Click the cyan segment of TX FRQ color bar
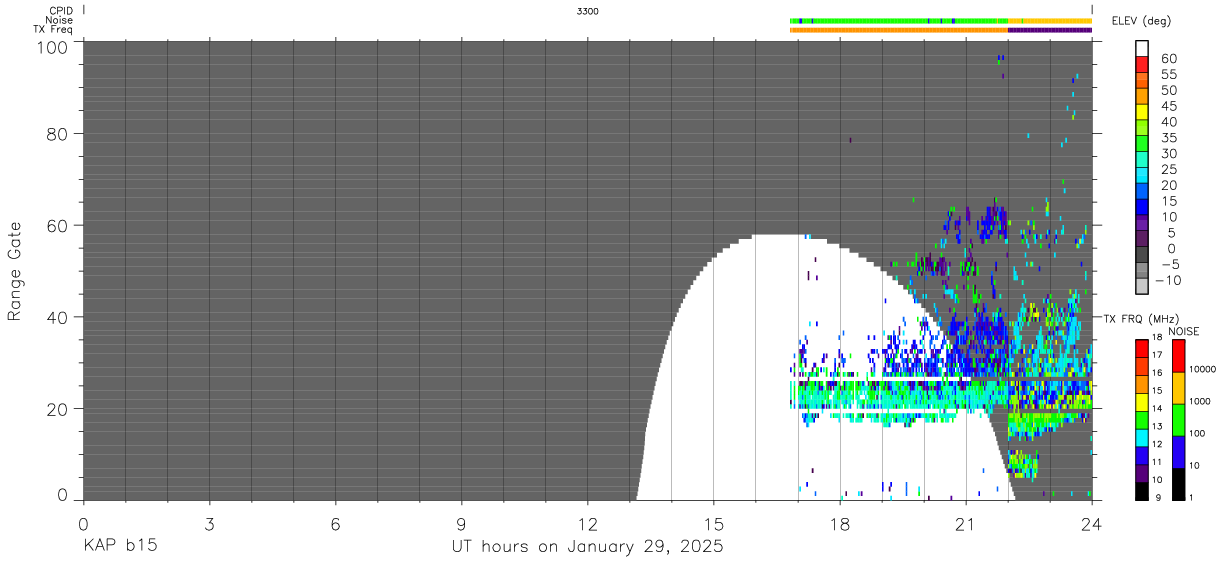Screen dimensions: 1228x567 click(x=1142, y=438)
